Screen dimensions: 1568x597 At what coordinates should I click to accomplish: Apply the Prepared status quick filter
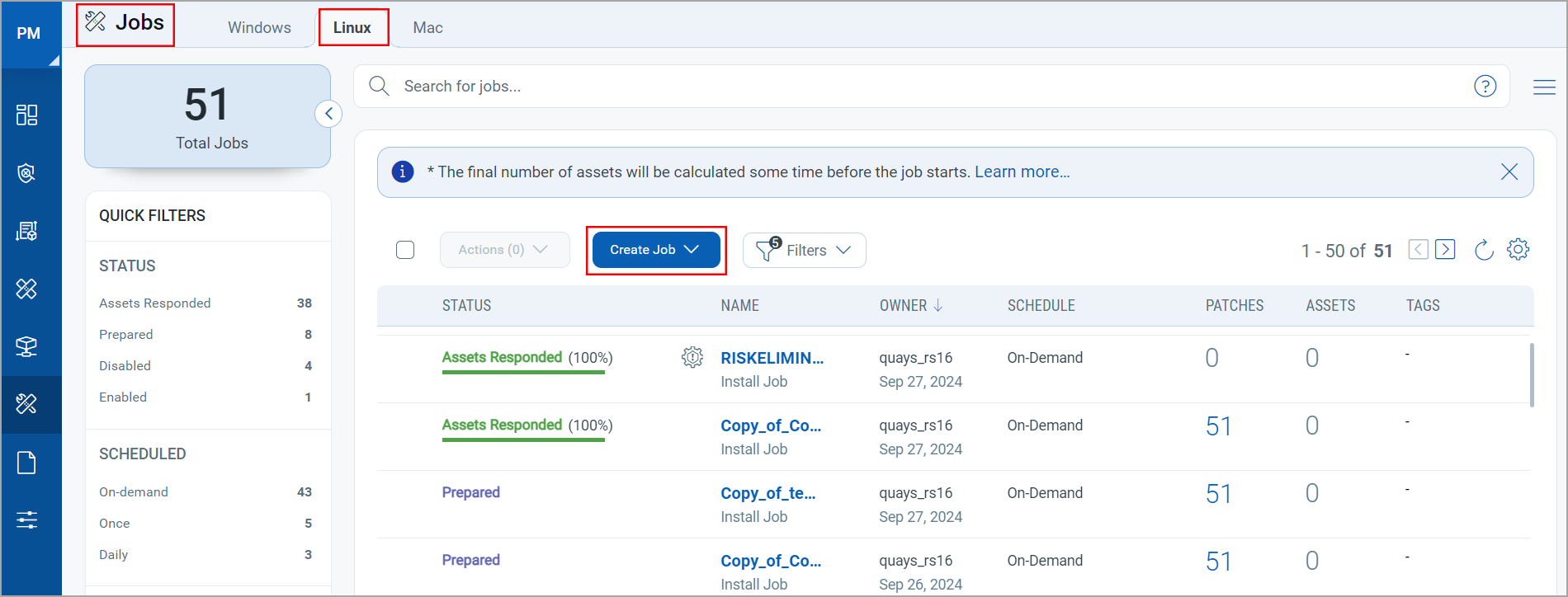126,335
